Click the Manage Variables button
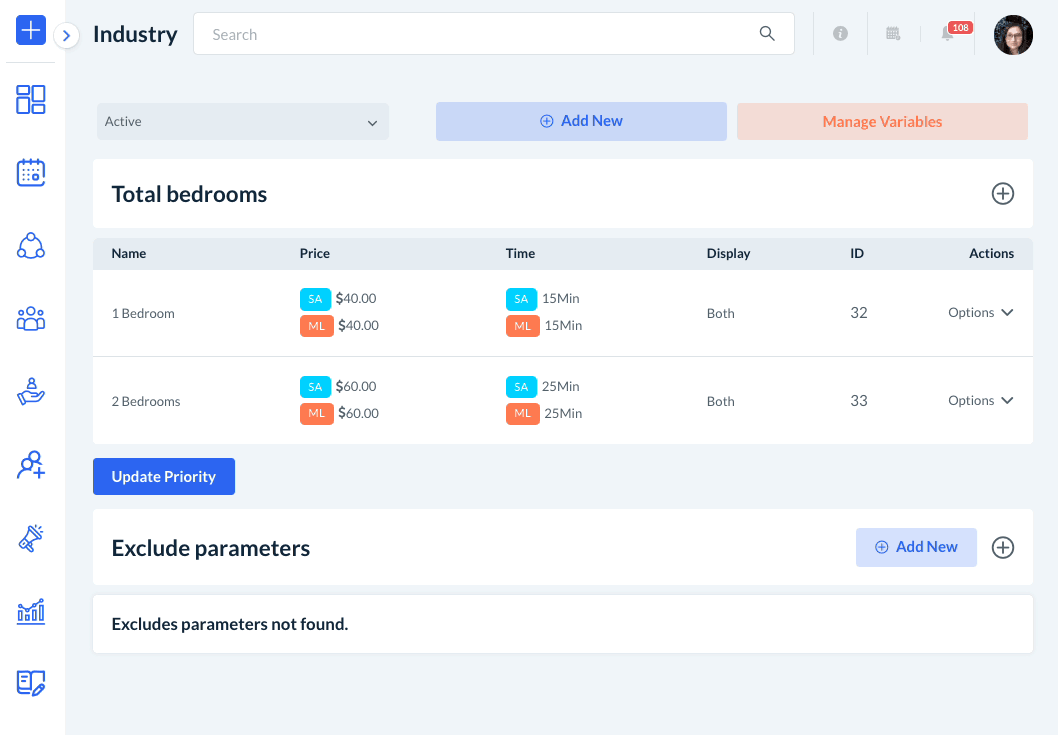Viewport: 1058px width, 735px height. point(882,121)
